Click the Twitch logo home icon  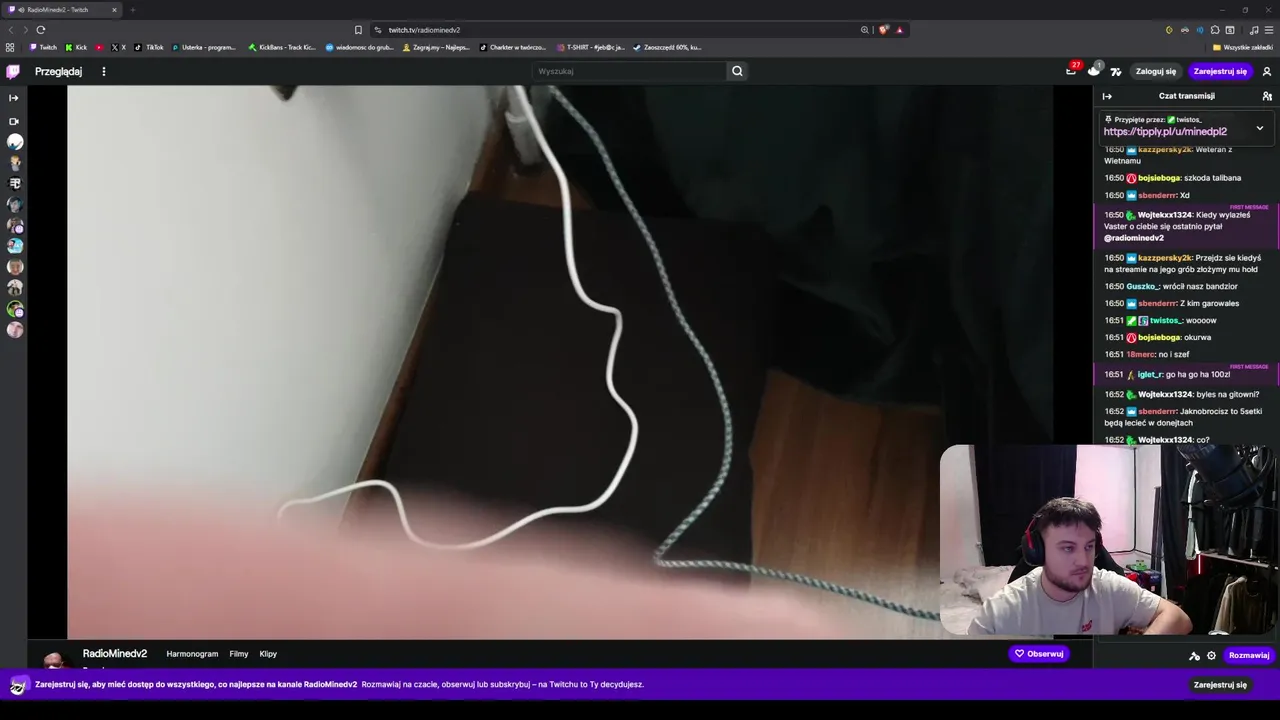[13, 71]
